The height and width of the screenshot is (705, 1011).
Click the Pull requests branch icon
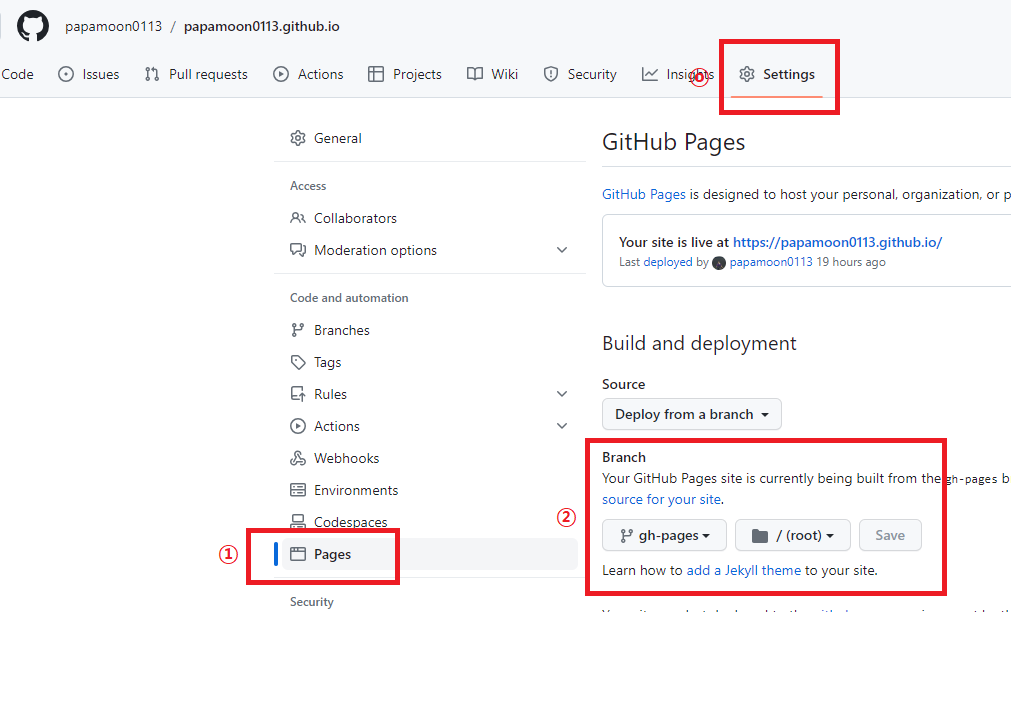coord(152,74)
